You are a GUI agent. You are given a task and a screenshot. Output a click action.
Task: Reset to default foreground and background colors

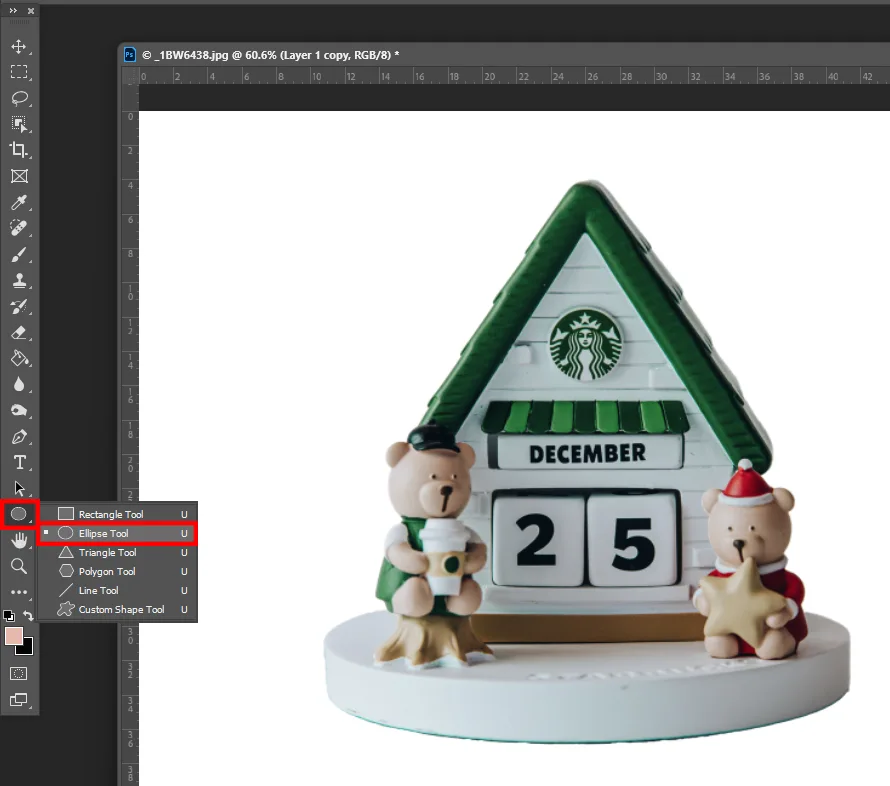point(9,615)
